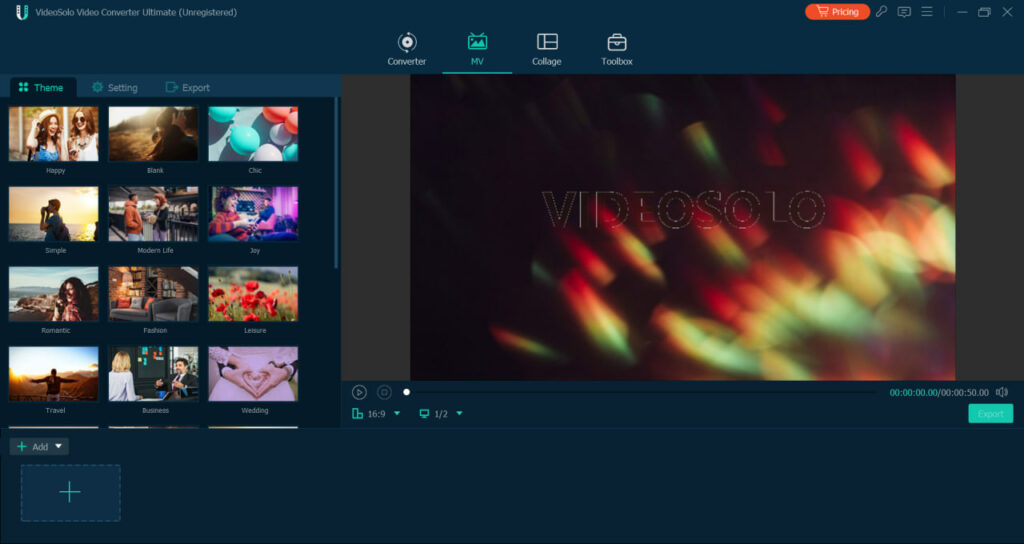The image size is (1024, 544).
Task: Choose the Joy theme thumbnail
Action: tap(253, 214)
